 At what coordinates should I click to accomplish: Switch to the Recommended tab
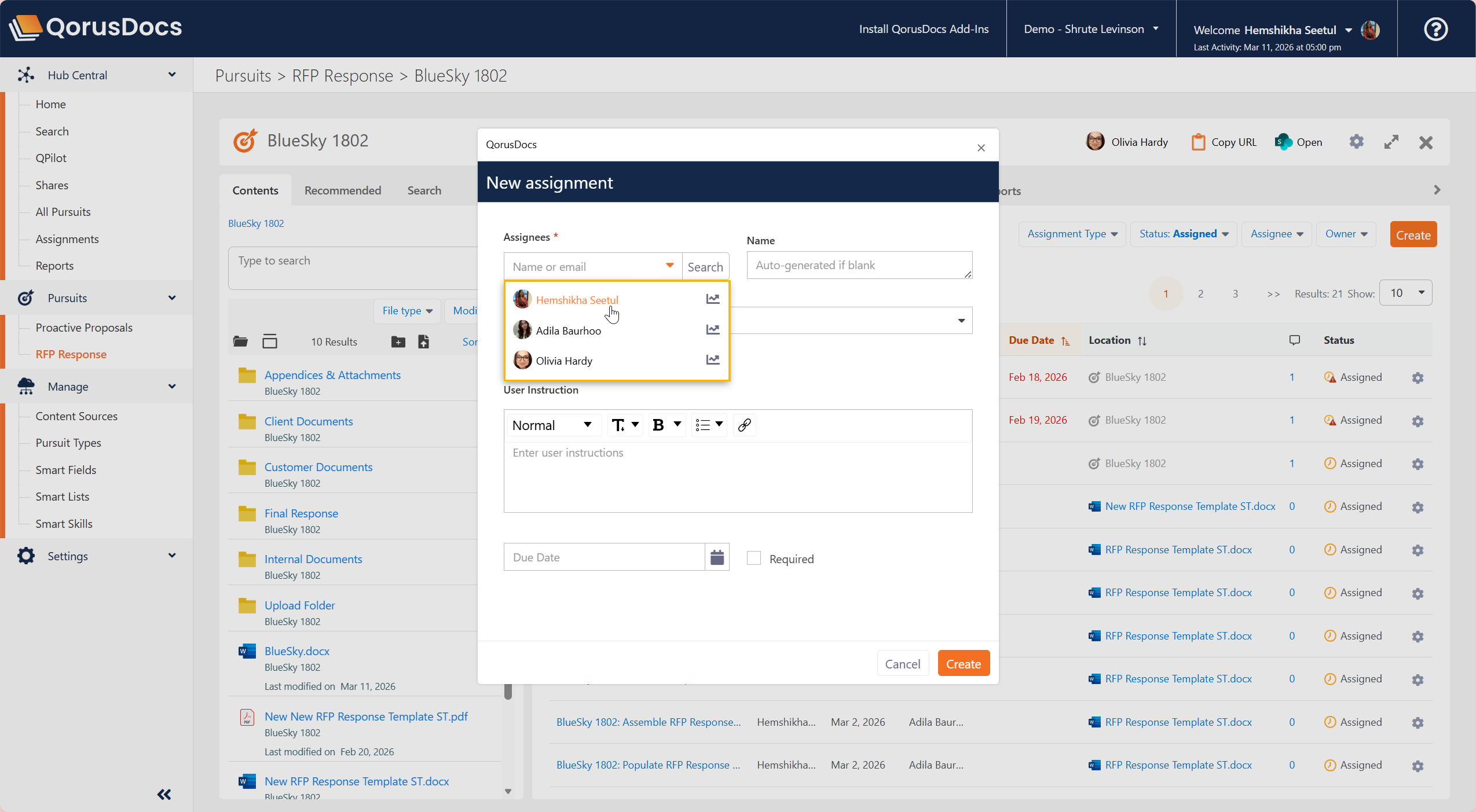pos(342,190)
